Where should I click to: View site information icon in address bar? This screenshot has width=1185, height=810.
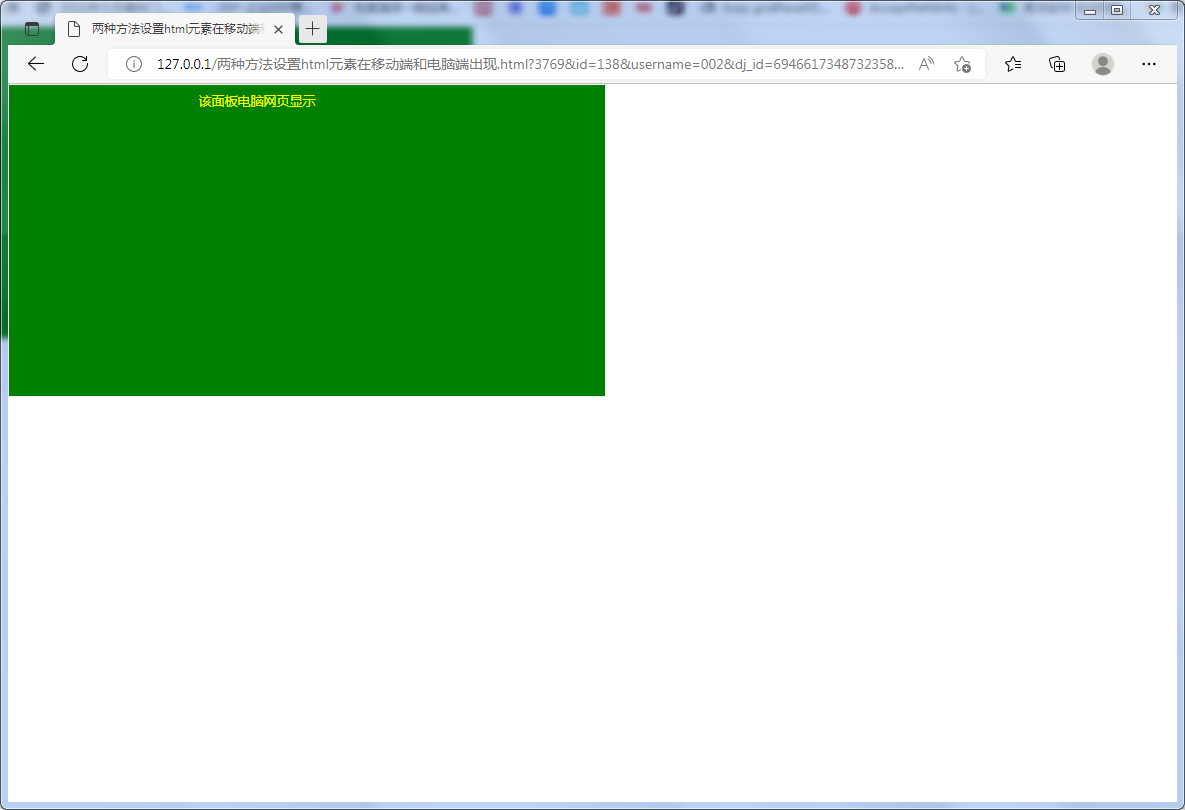pos(134,64)
